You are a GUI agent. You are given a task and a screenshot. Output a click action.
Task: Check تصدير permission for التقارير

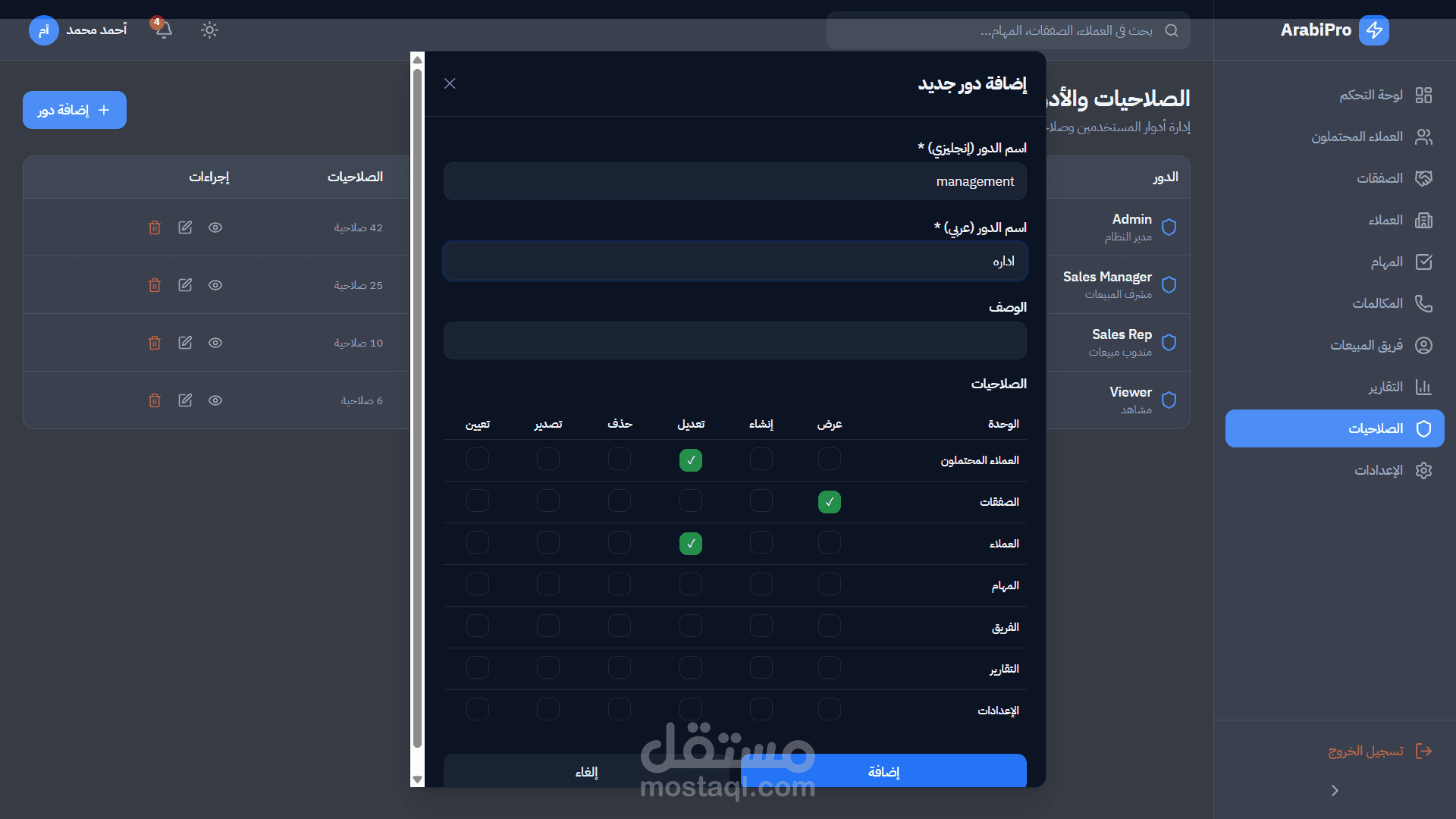pyautogui.click(x=548, y=668)
